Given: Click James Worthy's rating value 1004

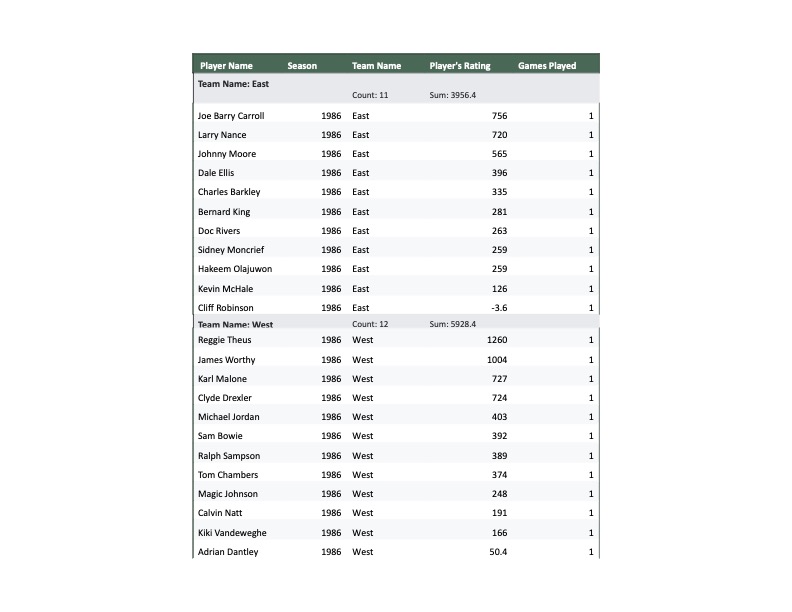Looking at the screenshot, I should (x=497, y=360).
